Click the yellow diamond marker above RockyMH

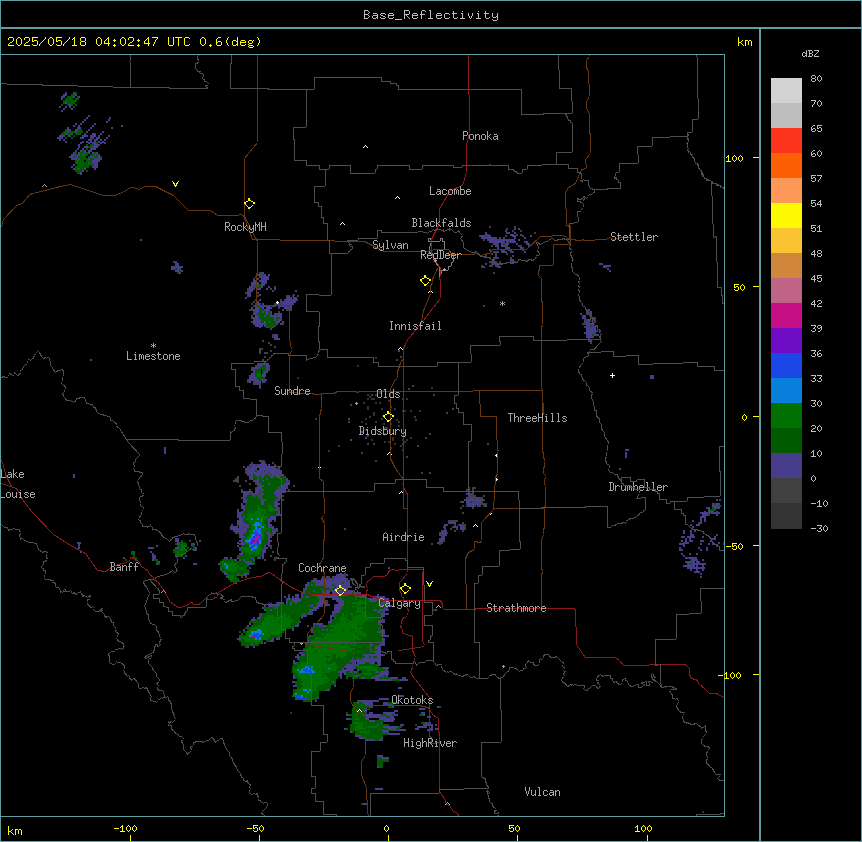(x=249, y=204)
